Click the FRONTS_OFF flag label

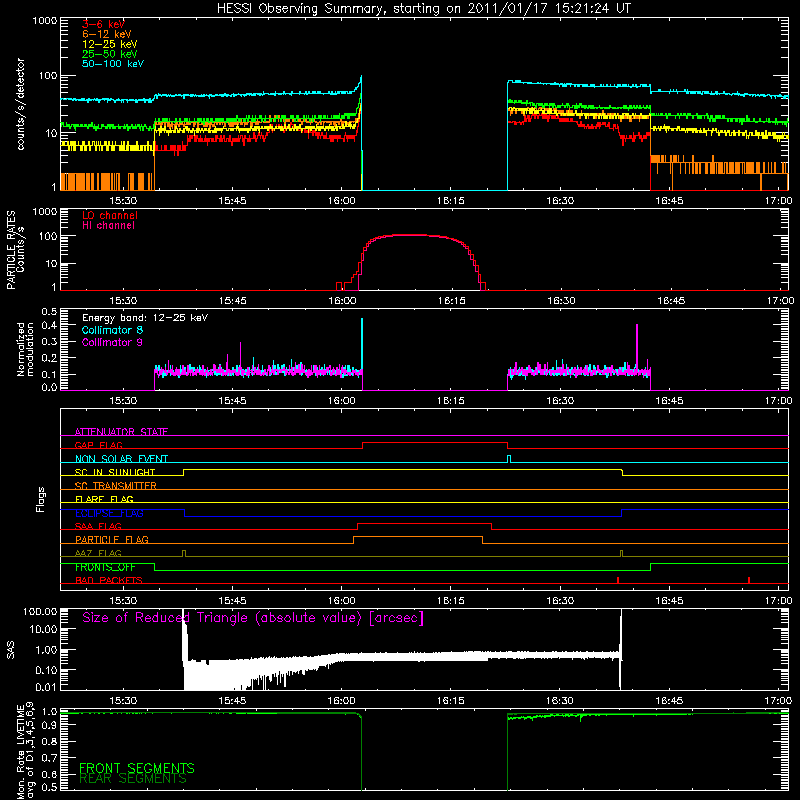click(x=105, y=567)
